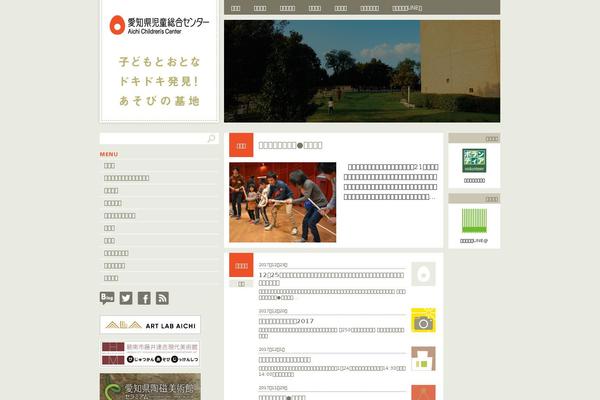Open the last entry under MENU

pyautogui.click(x=111, y=278)
